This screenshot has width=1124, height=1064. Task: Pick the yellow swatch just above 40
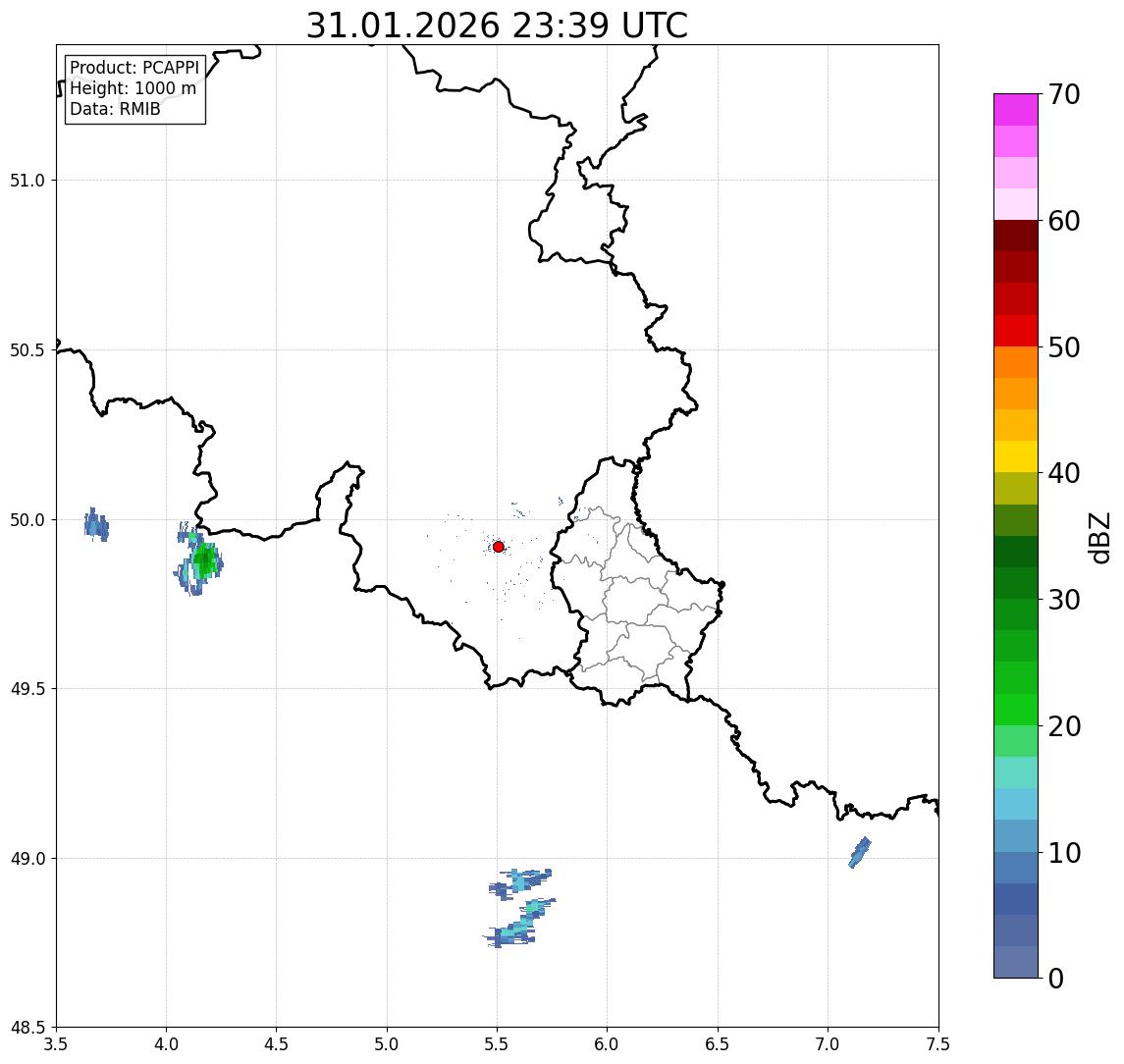click(1016, 456)
